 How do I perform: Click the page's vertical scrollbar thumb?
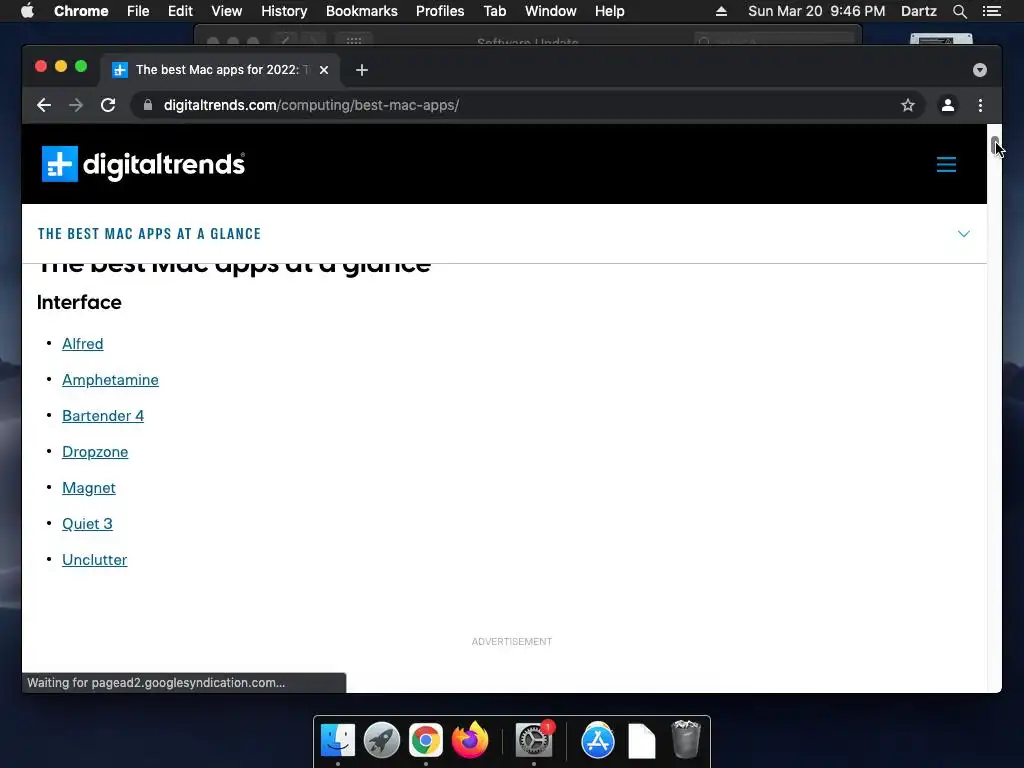point(995,146)
